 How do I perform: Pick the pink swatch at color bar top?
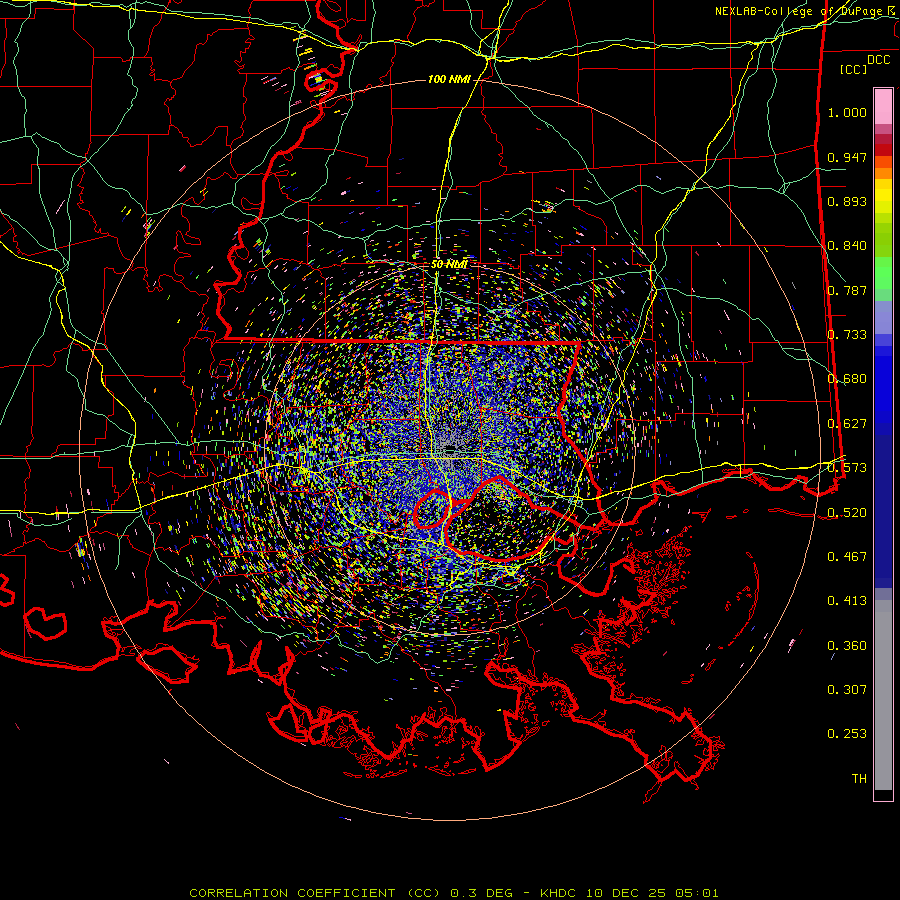coord(883,106)
